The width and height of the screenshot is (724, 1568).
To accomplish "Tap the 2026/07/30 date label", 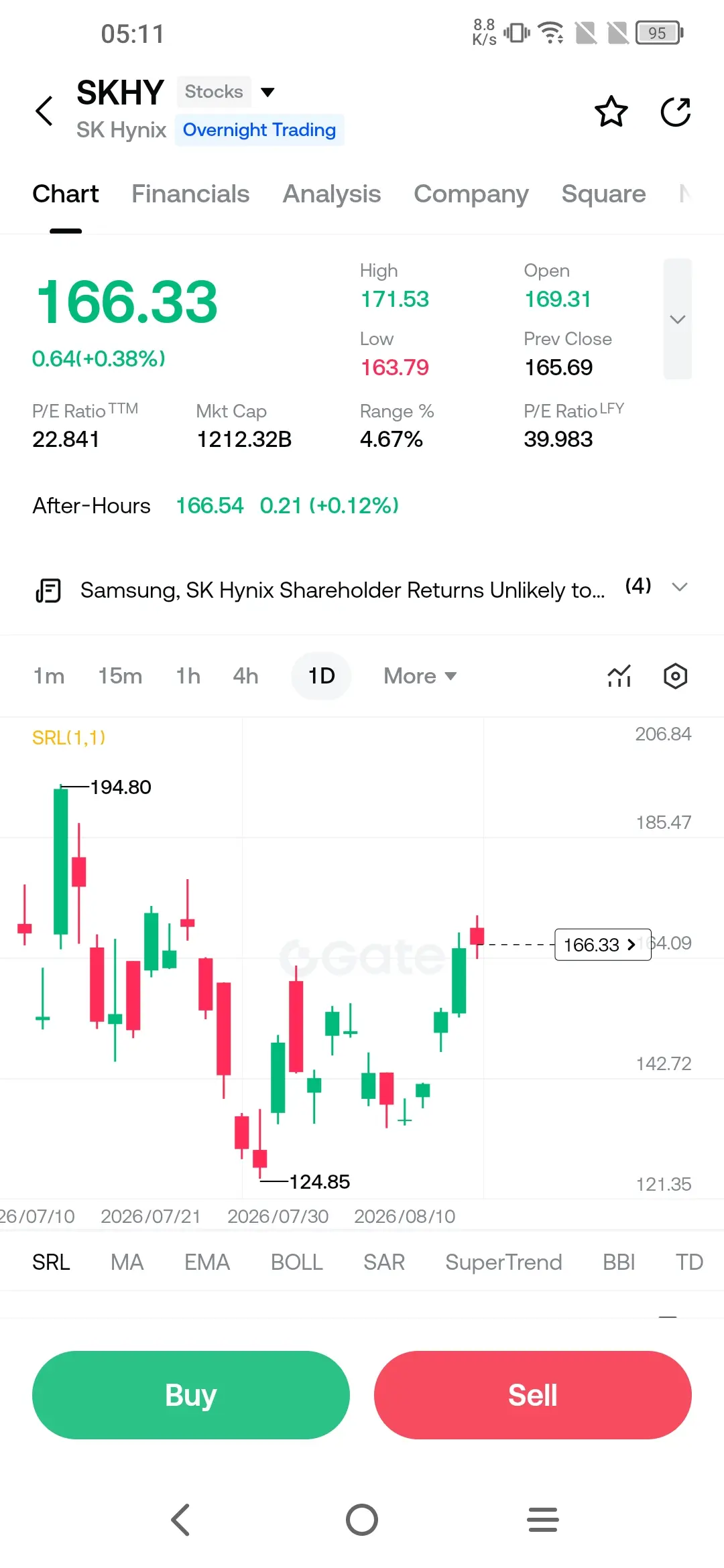I will 278,1216.
